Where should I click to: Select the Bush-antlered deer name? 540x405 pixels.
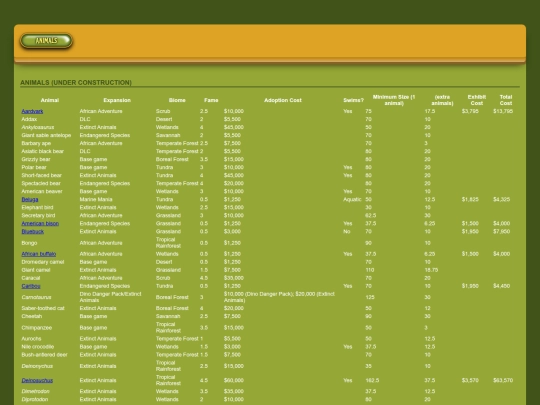(44, 355)
